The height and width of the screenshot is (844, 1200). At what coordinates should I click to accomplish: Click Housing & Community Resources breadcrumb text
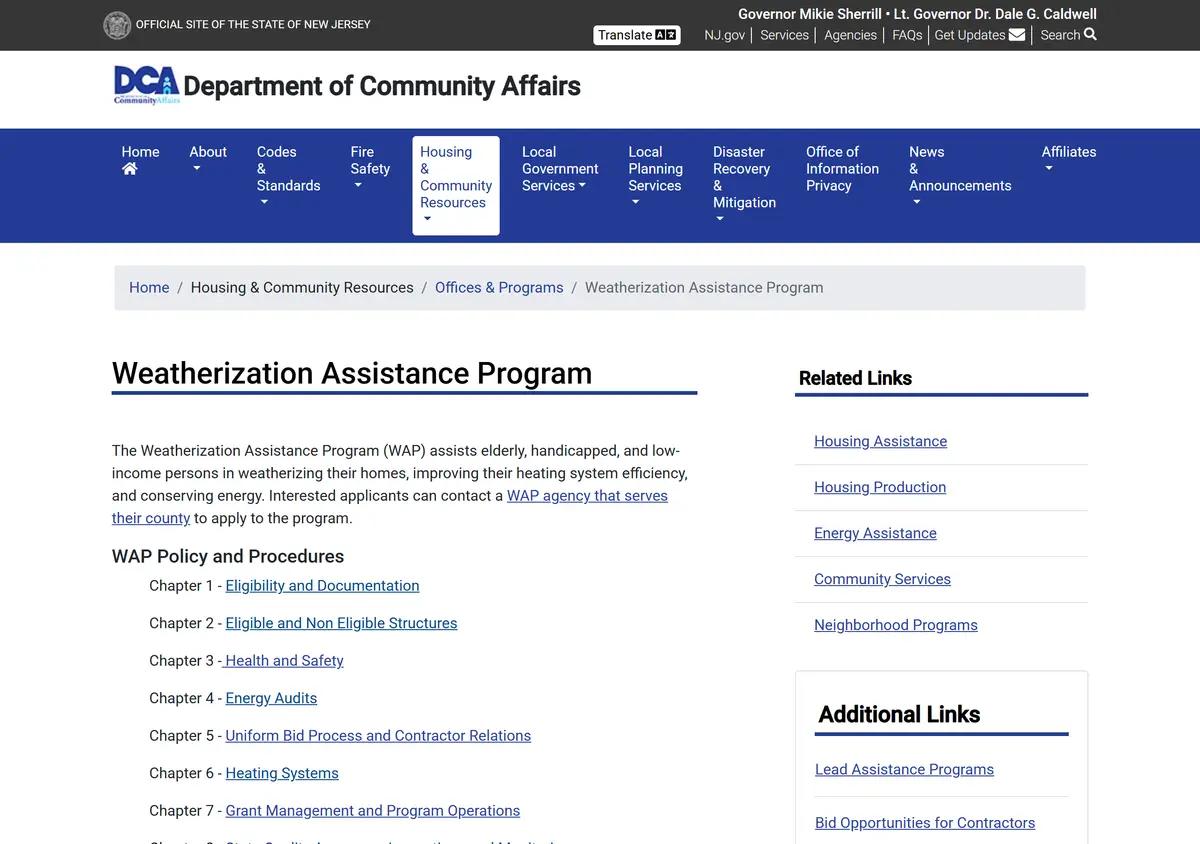302,288
